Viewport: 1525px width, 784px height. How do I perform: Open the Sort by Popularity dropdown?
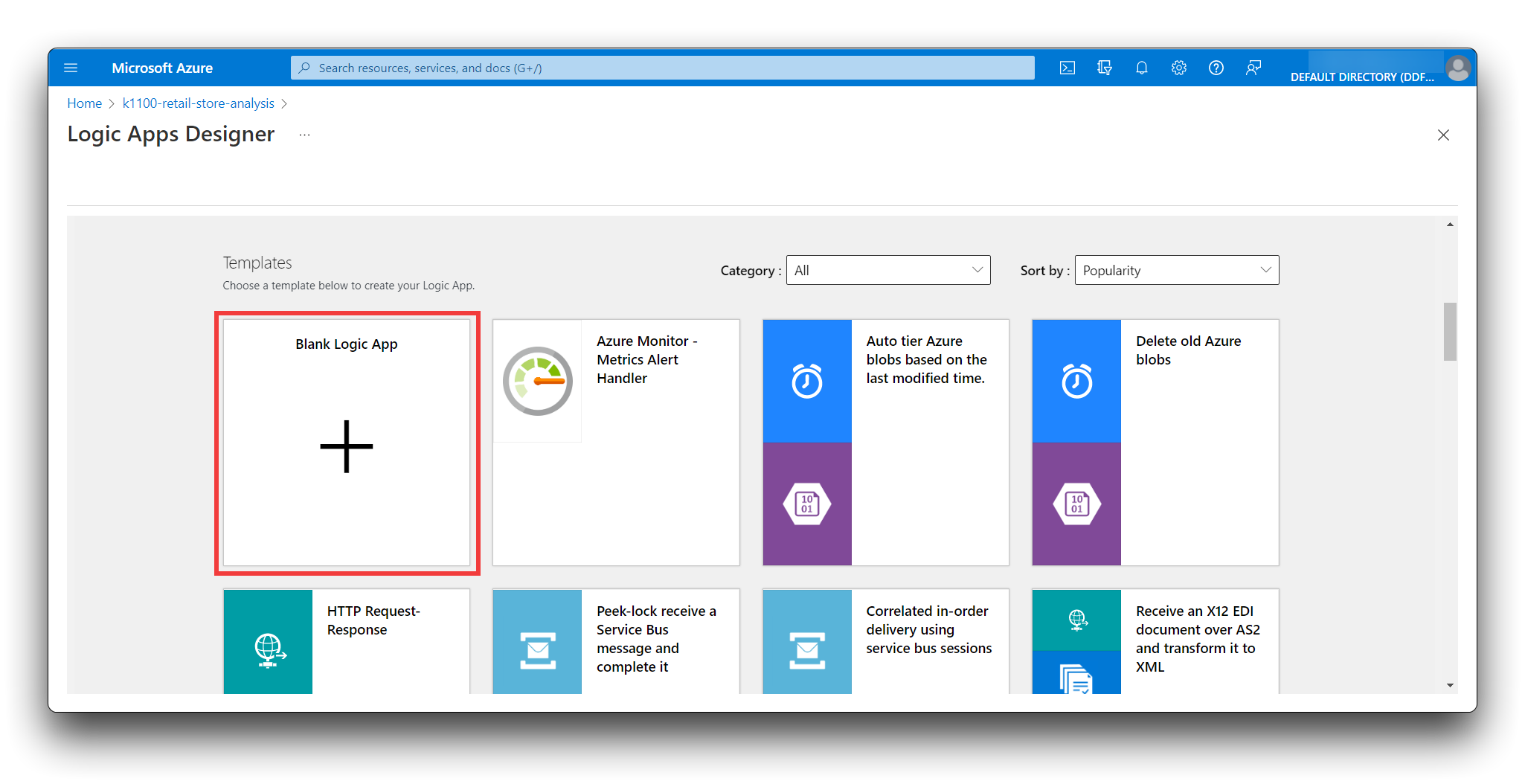click(x=1177, y=270)
